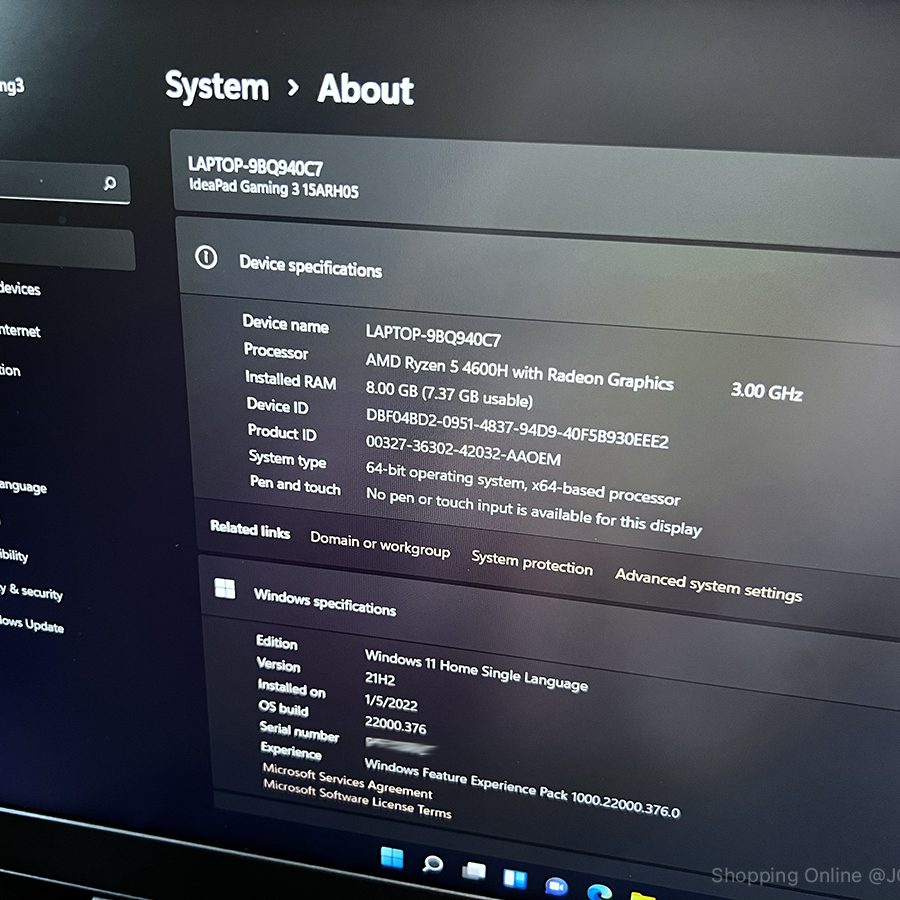Image resolution: width=900 pixels, height=900 pixels.
Task: Open Microsoft Services Agreement link
Action: click(347, 780)
